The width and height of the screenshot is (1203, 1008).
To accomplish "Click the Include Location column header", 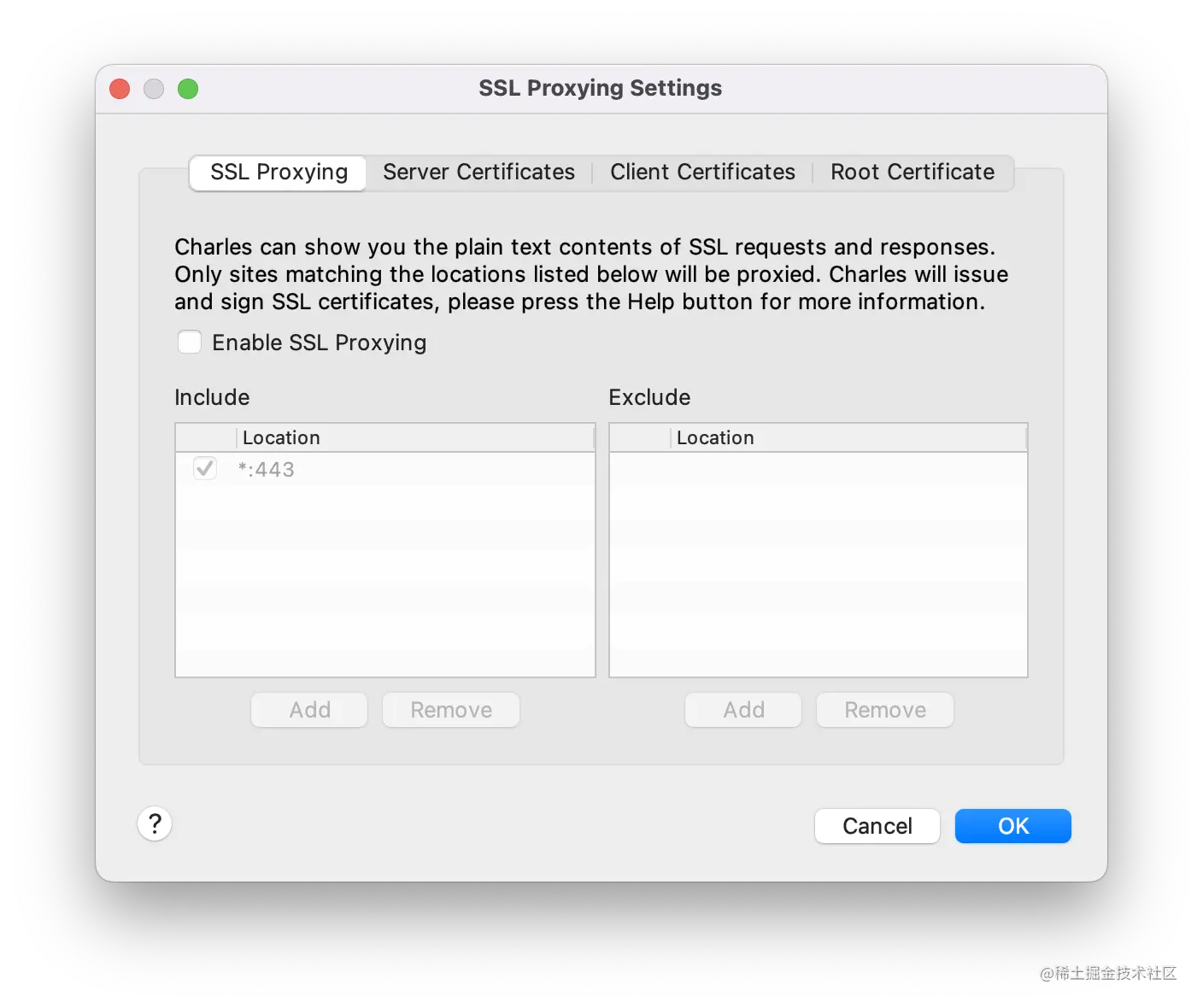I will pyautogui.click(x=415, y=437).
